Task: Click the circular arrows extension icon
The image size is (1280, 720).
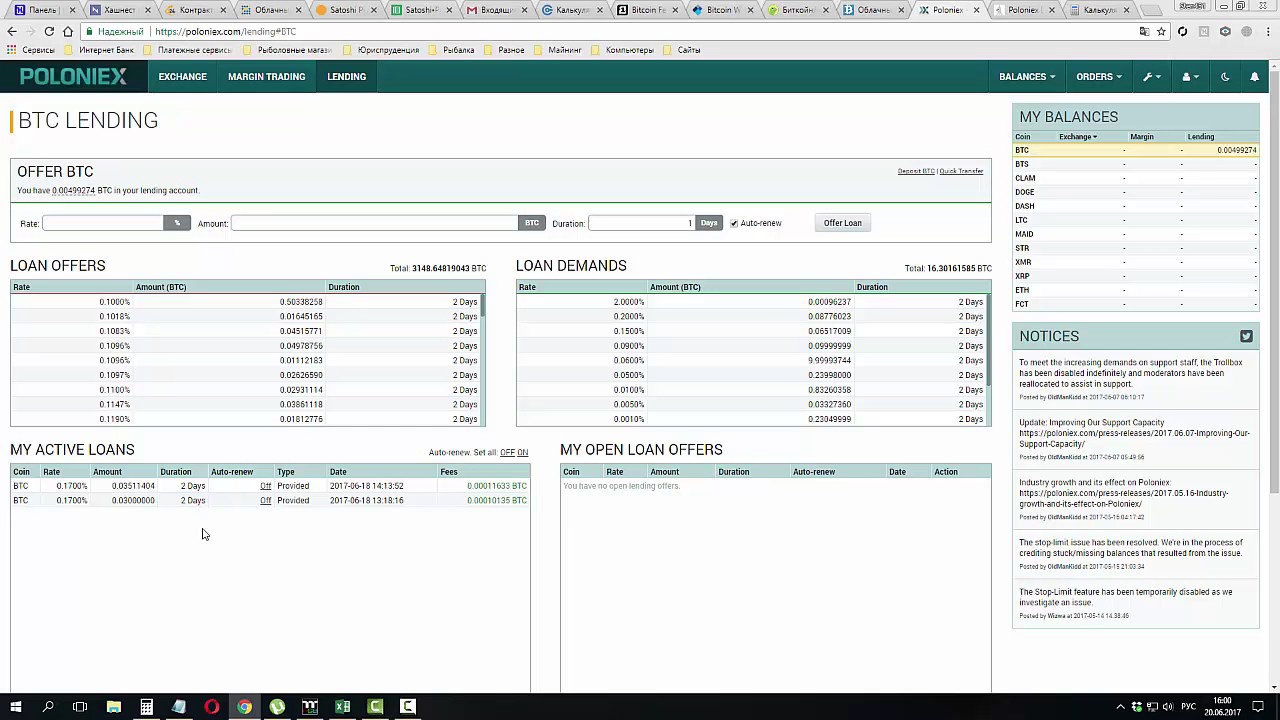Action: click(1182, 31)
